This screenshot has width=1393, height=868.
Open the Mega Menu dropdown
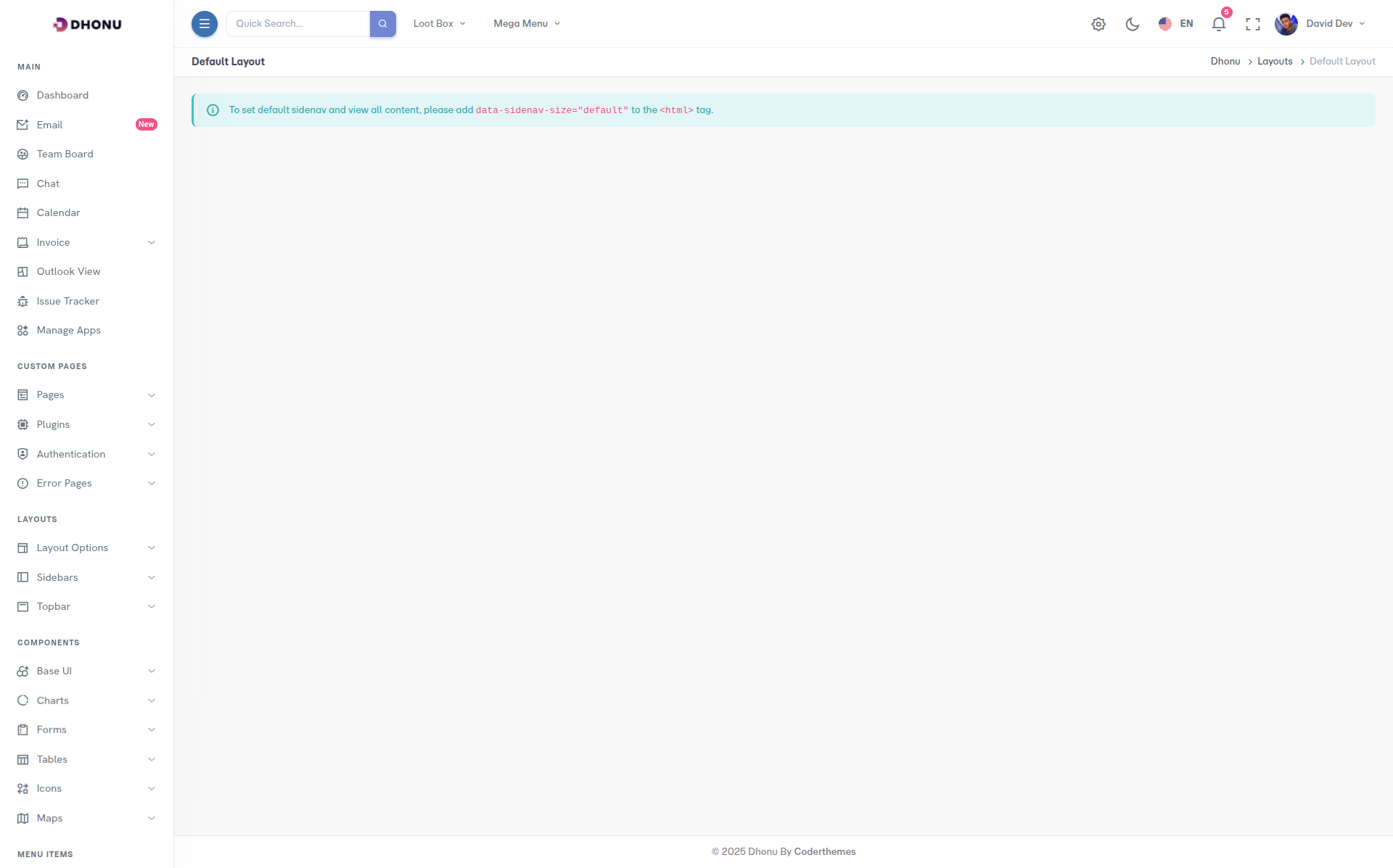pos(527,24)
